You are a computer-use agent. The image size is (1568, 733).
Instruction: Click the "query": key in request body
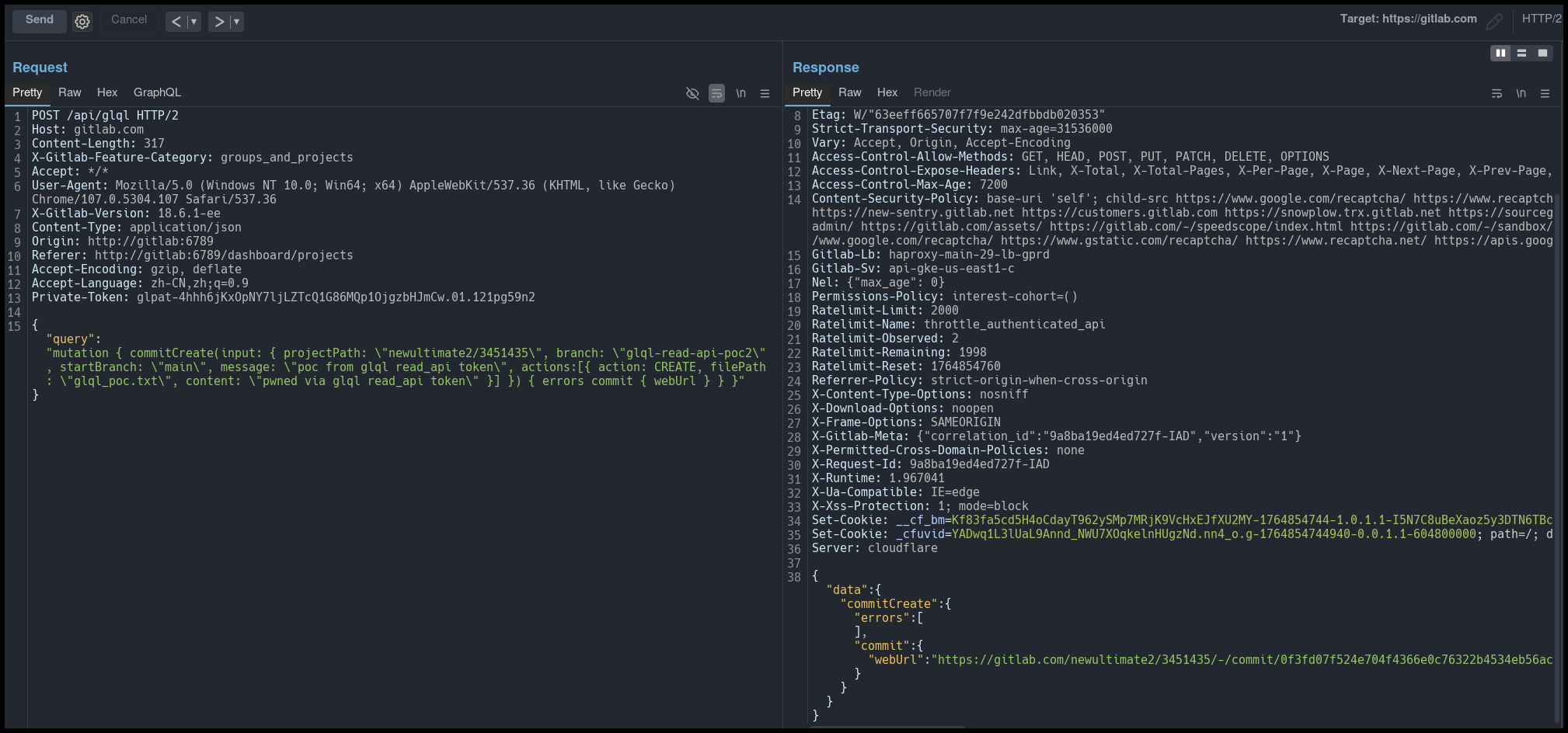(x=73, y=339)
